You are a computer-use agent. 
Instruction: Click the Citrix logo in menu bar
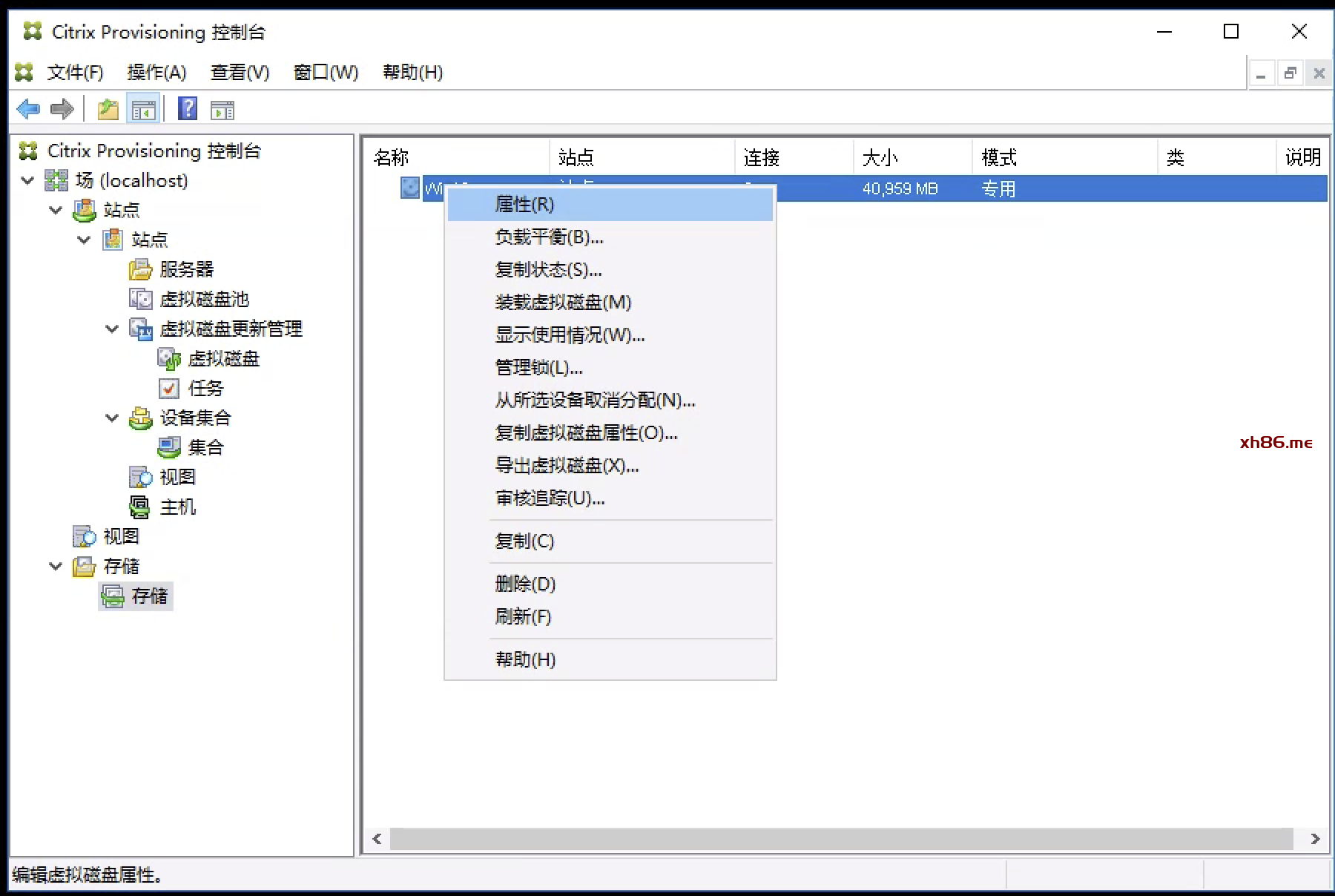24,72
